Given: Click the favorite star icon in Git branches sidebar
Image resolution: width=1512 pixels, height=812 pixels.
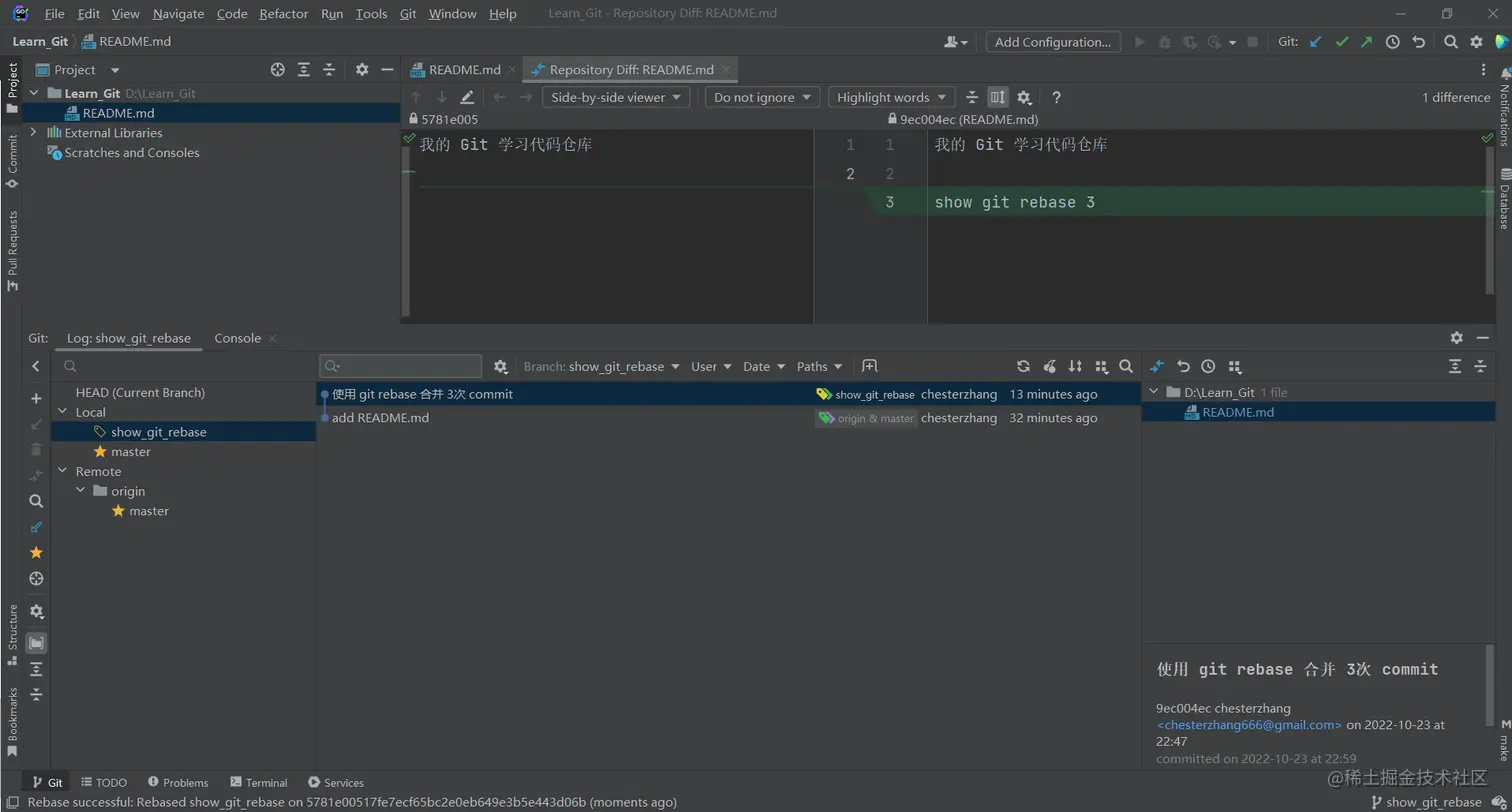Looking at the screenshot, I should 36,552.
